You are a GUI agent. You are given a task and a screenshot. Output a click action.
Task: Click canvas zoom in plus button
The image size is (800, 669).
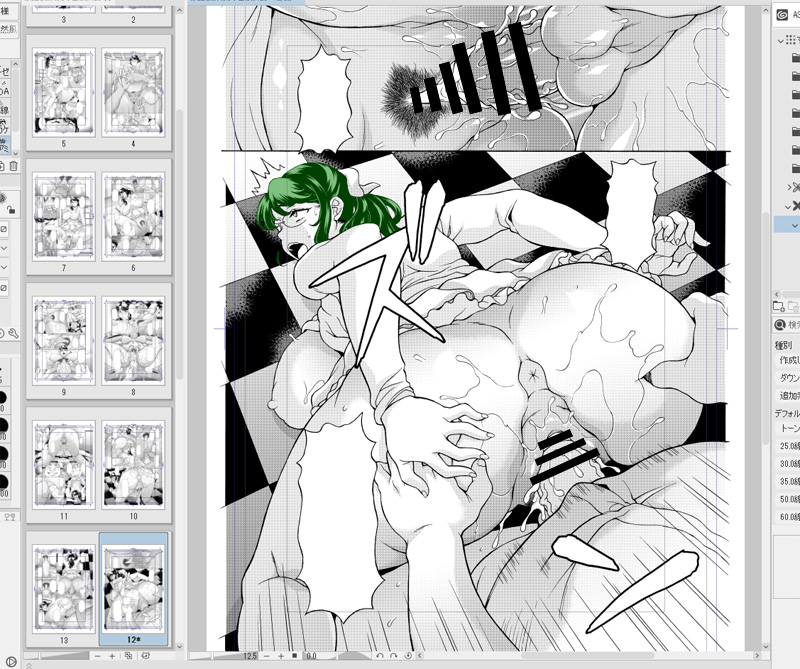point(281,656)
